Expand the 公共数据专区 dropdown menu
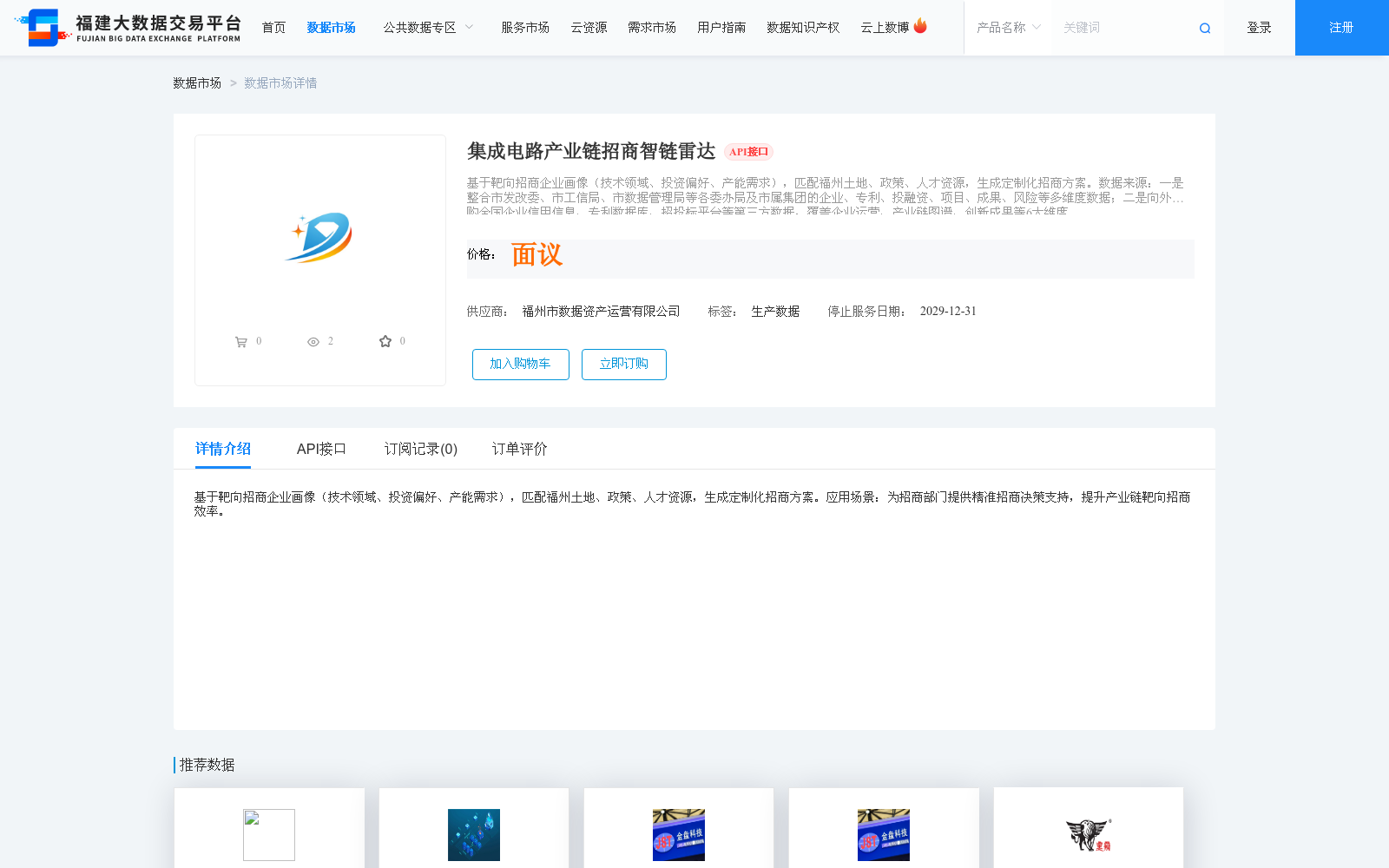 click(x=428, y=28)
